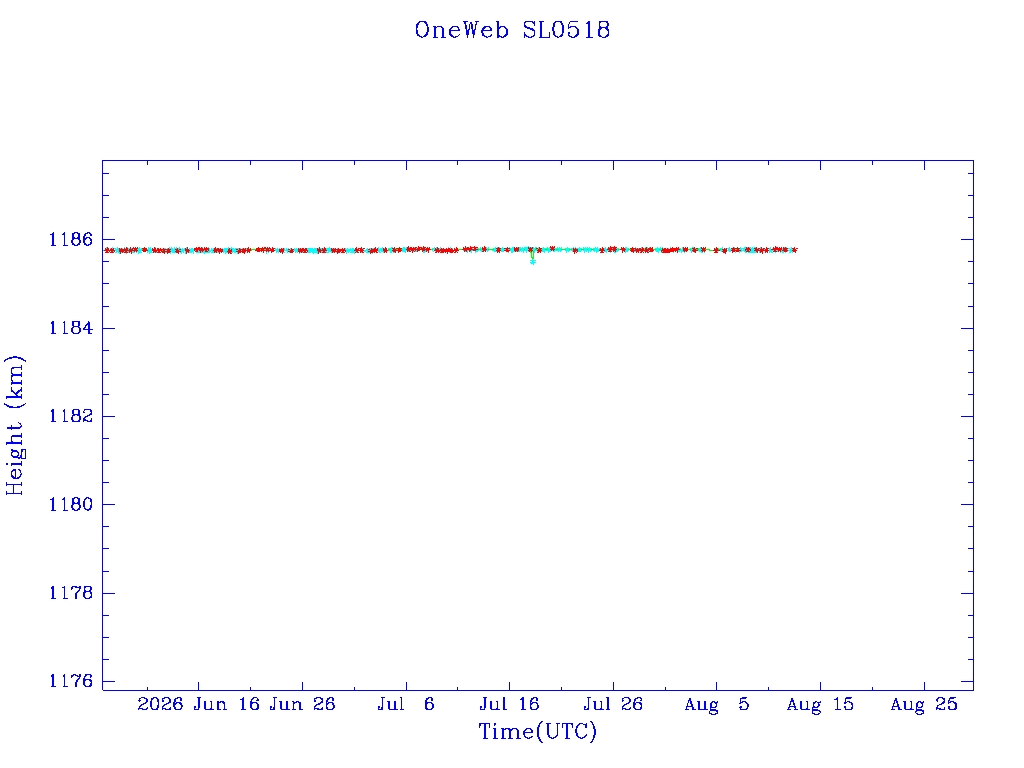The height and width of the screenshot is (768, 1024).
Task: Click the cyan outlier dip data point
Action: click(x=533, y=262)
